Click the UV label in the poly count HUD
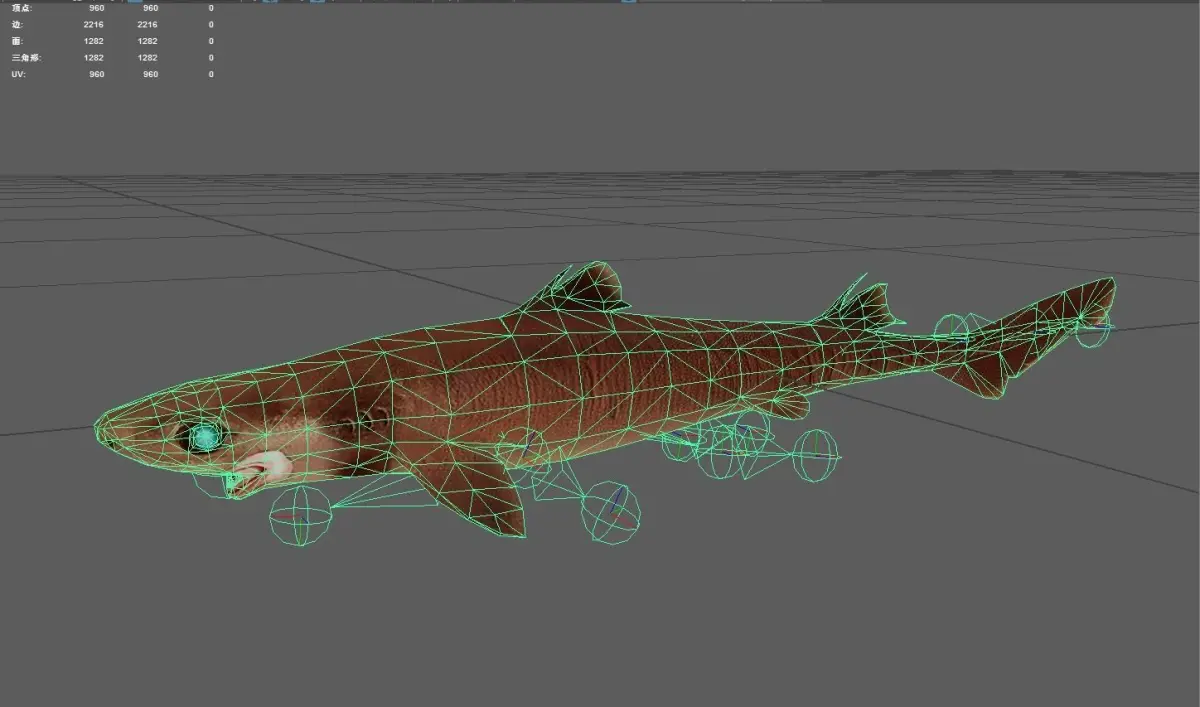Viewport: 1200px width, 707px height. point(18,75)
